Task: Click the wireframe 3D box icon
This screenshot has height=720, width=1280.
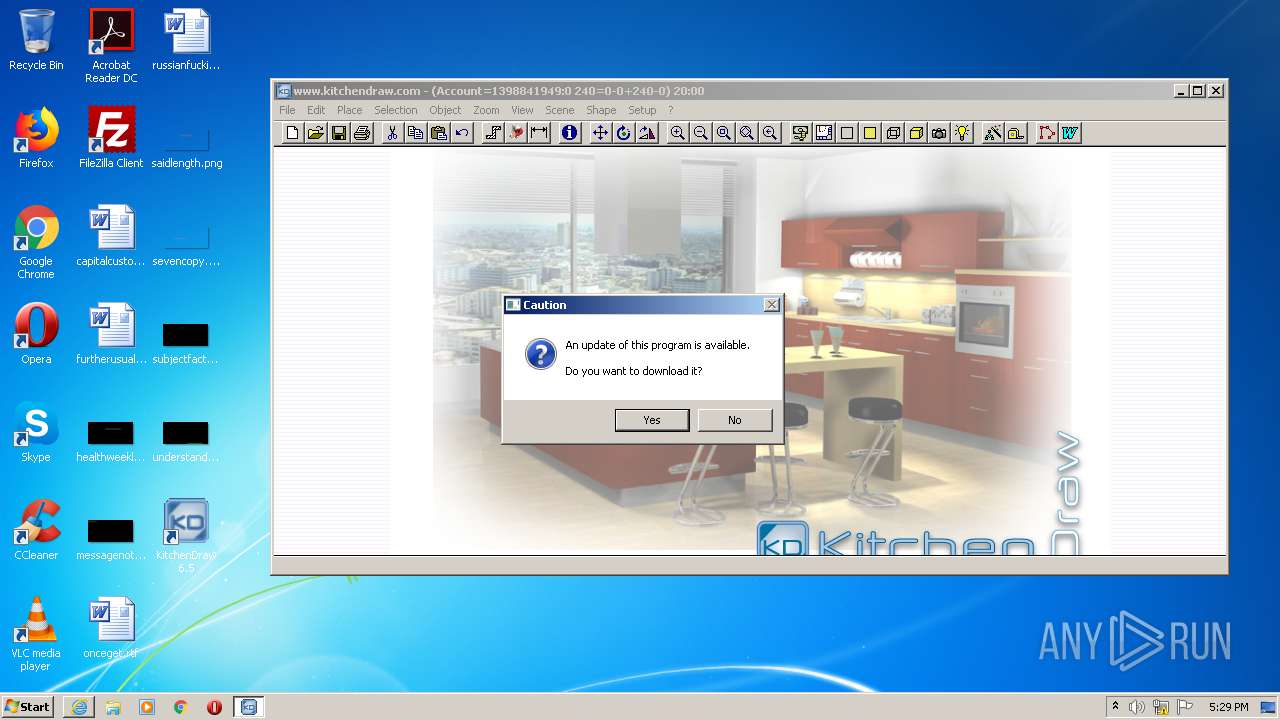Action: click(893, 133)
